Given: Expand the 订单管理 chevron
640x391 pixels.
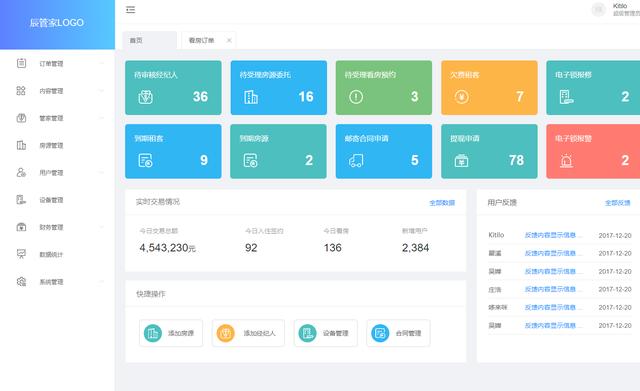Looking at the screenshot, I should pyautogui.click(x=102, y=63).
